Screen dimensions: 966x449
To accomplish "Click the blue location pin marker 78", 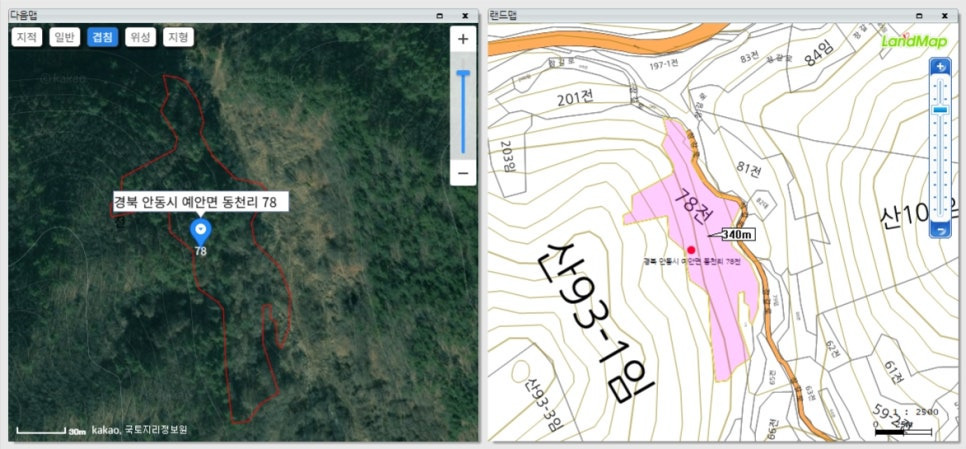I will [x=200, y=232].
